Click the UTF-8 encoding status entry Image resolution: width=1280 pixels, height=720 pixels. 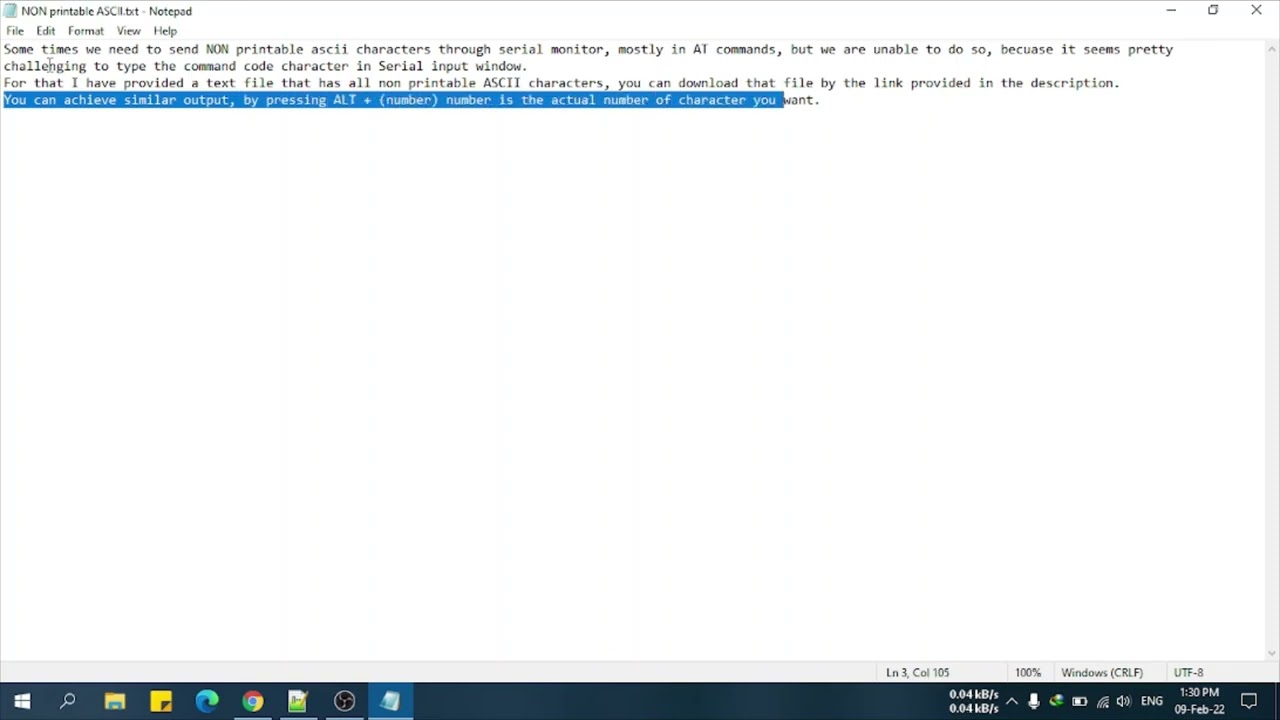1188,673
